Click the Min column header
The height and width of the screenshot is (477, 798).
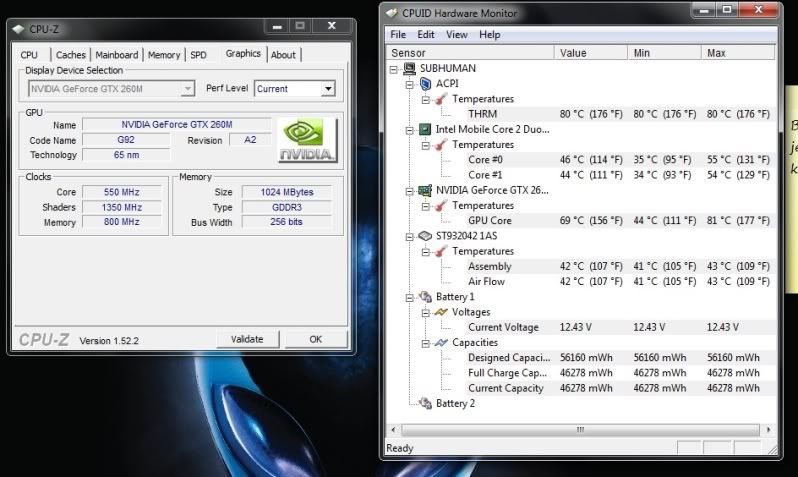point(665,53)
